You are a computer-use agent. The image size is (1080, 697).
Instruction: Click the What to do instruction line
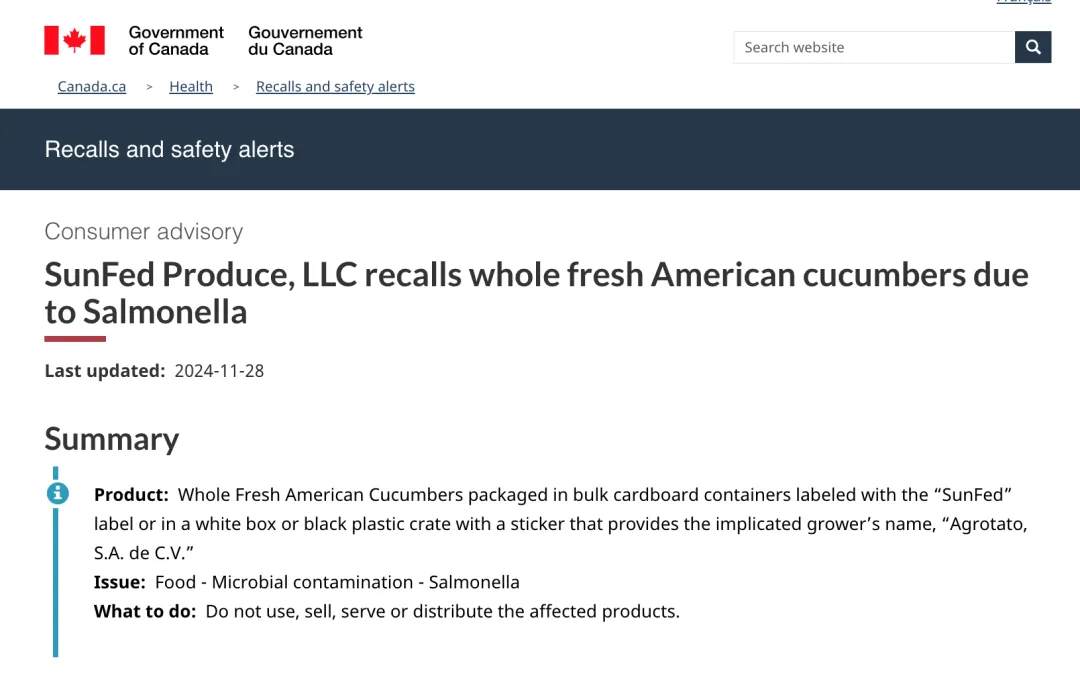(386, 611)
